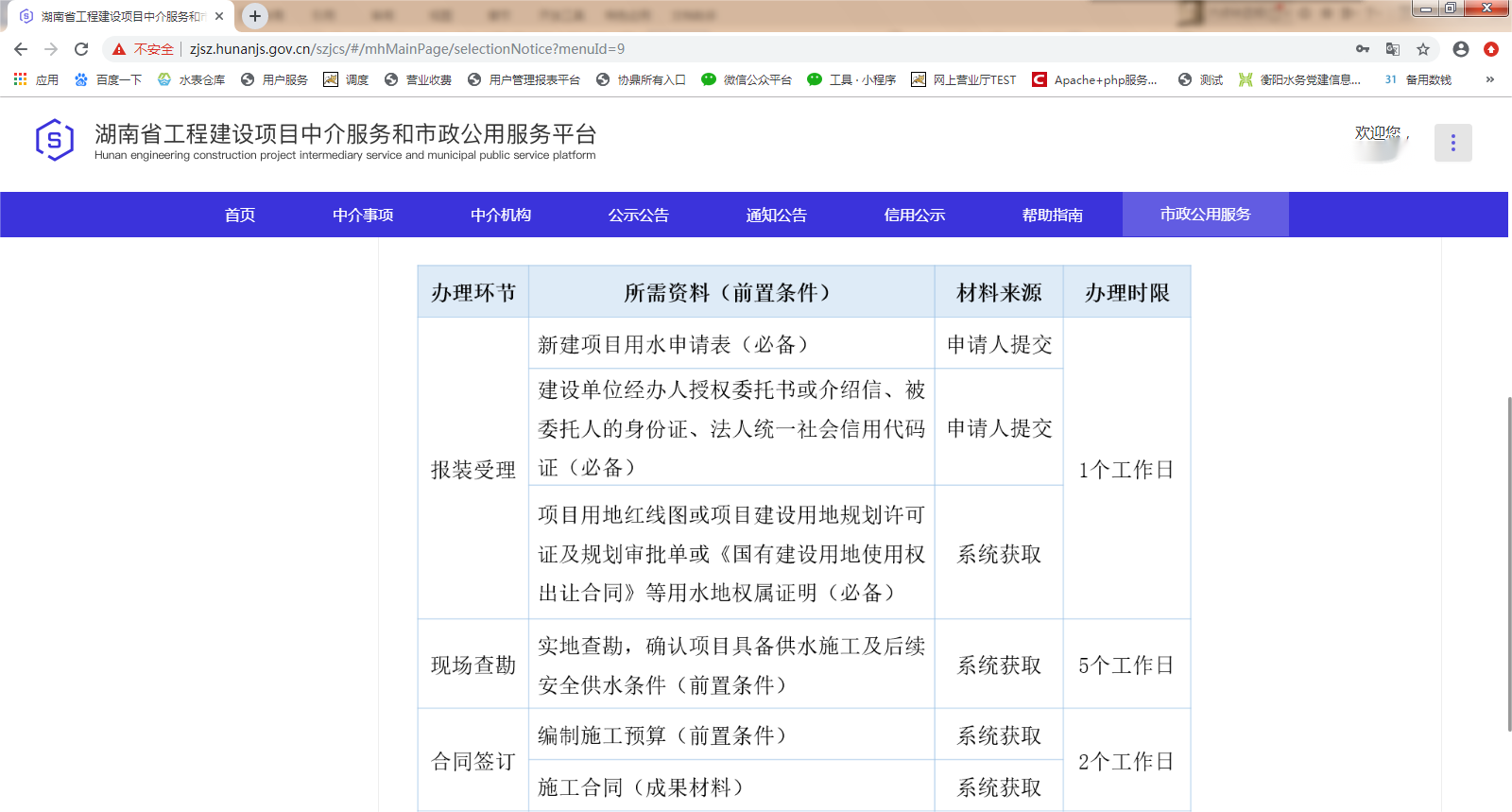Image resolution: width=1512 pixels, height=812 pixels.
Task: Open the 公示公告 navigation item
Action: click(639, 215)
